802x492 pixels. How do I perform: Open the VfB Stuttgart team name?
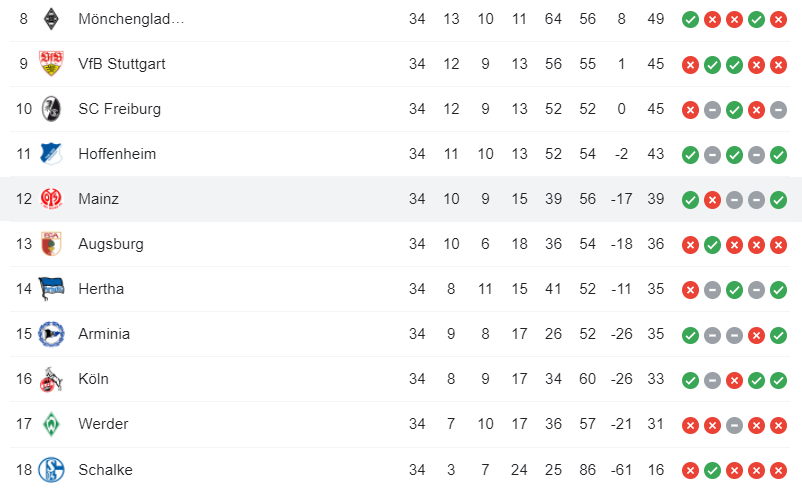122,64
